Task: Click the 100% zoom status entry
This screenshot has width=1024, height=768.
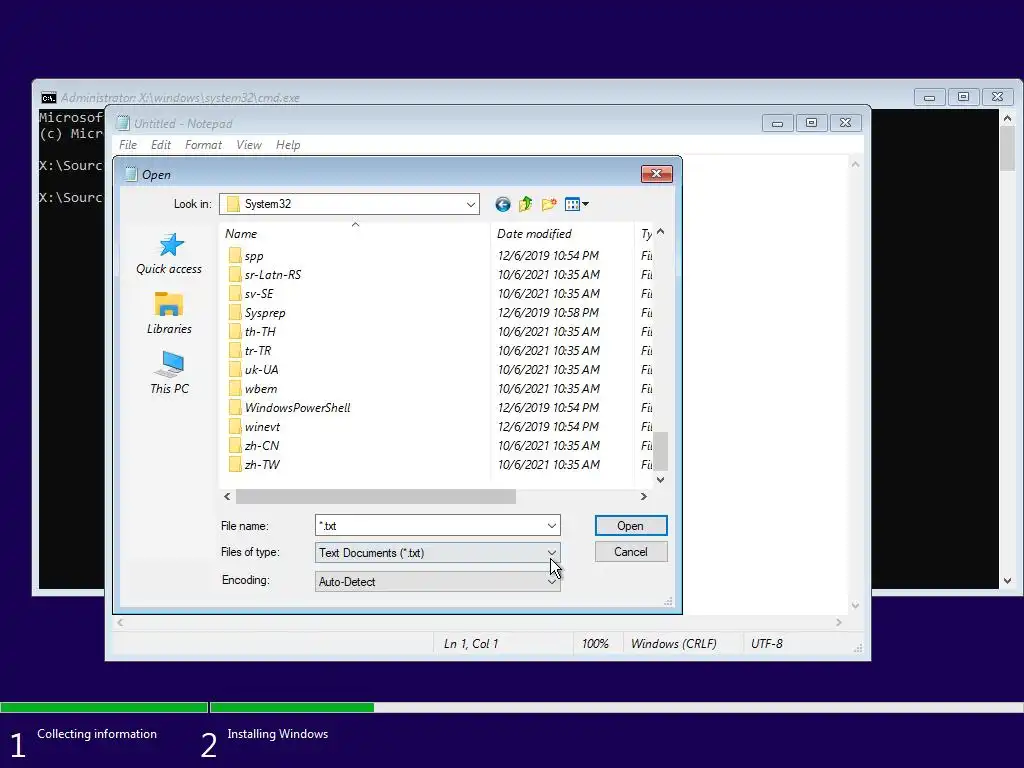Action: pyautogui.click(x=595, y=644)
